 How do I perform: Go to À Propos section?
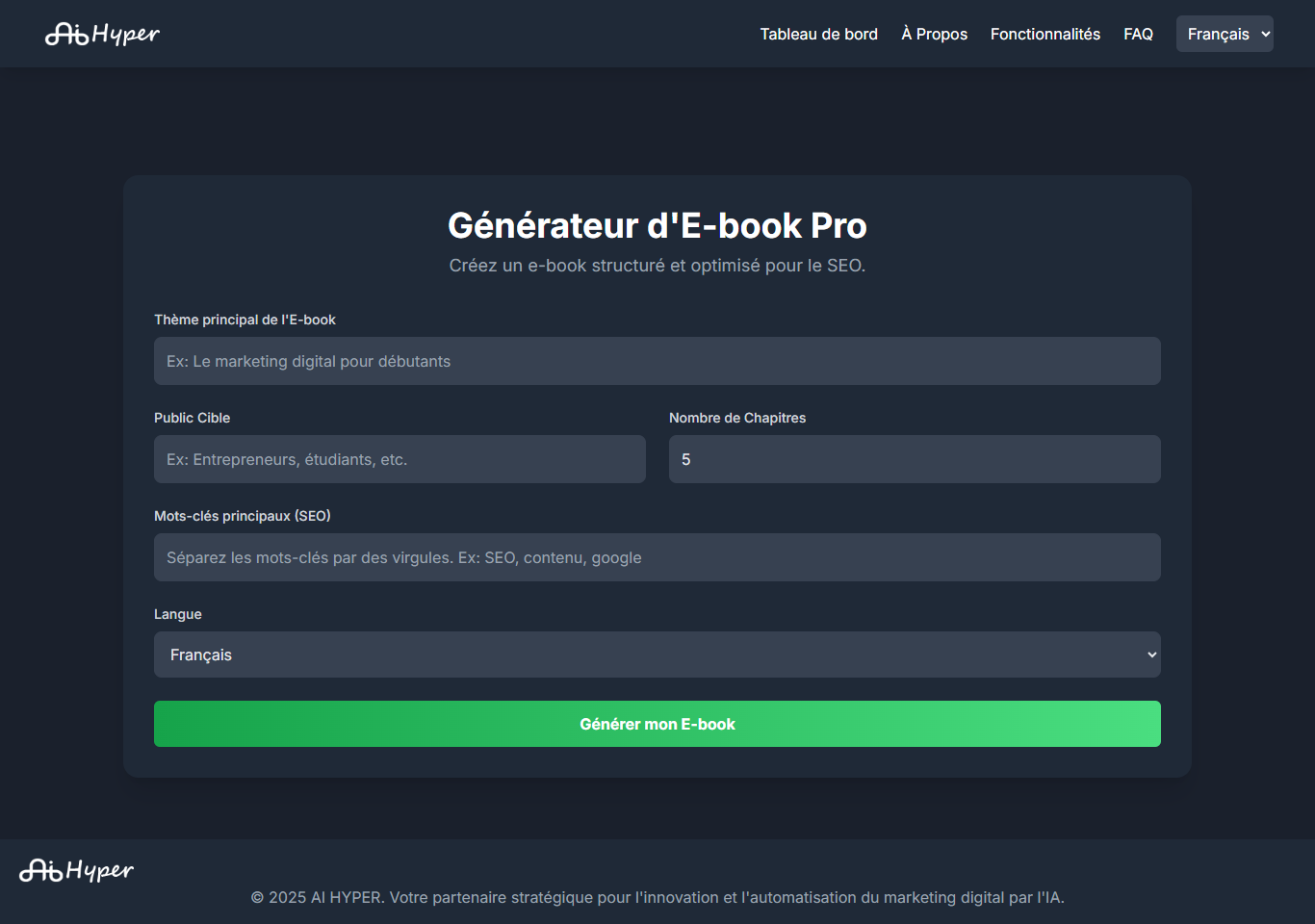[x=934, y=34]
